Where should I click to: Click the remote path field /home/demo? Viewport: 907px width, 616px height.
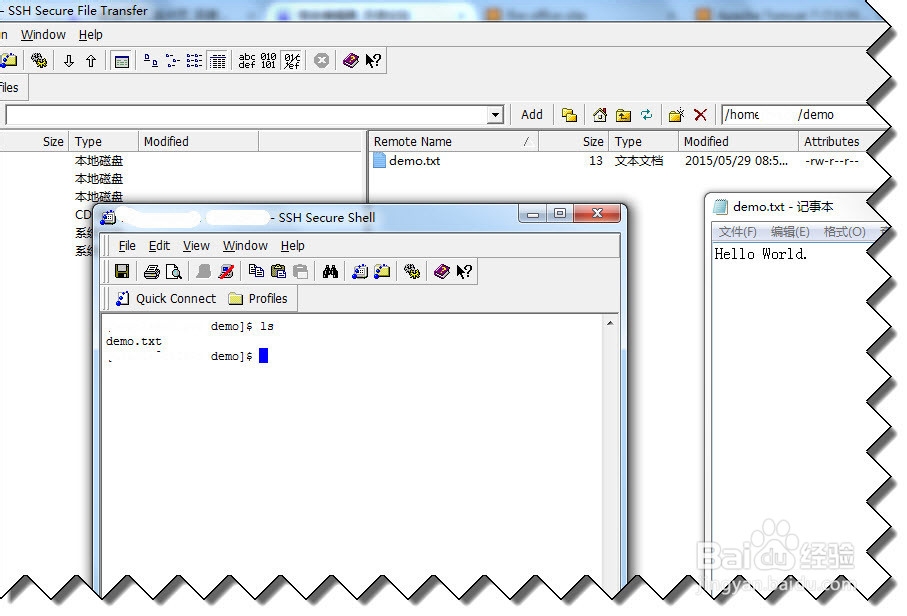pyautogui.click(x=798, y=115)
